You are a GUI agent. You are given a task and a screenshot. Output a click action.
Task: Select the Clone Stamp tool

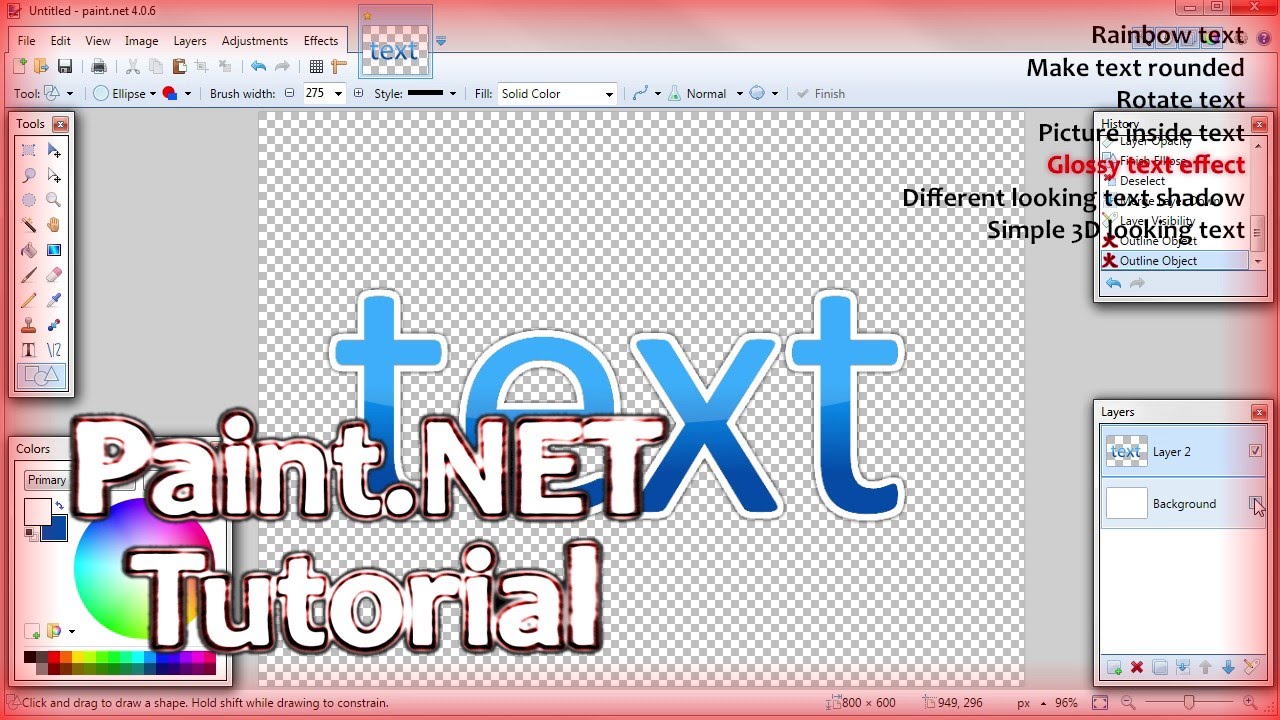pos(29,325)
